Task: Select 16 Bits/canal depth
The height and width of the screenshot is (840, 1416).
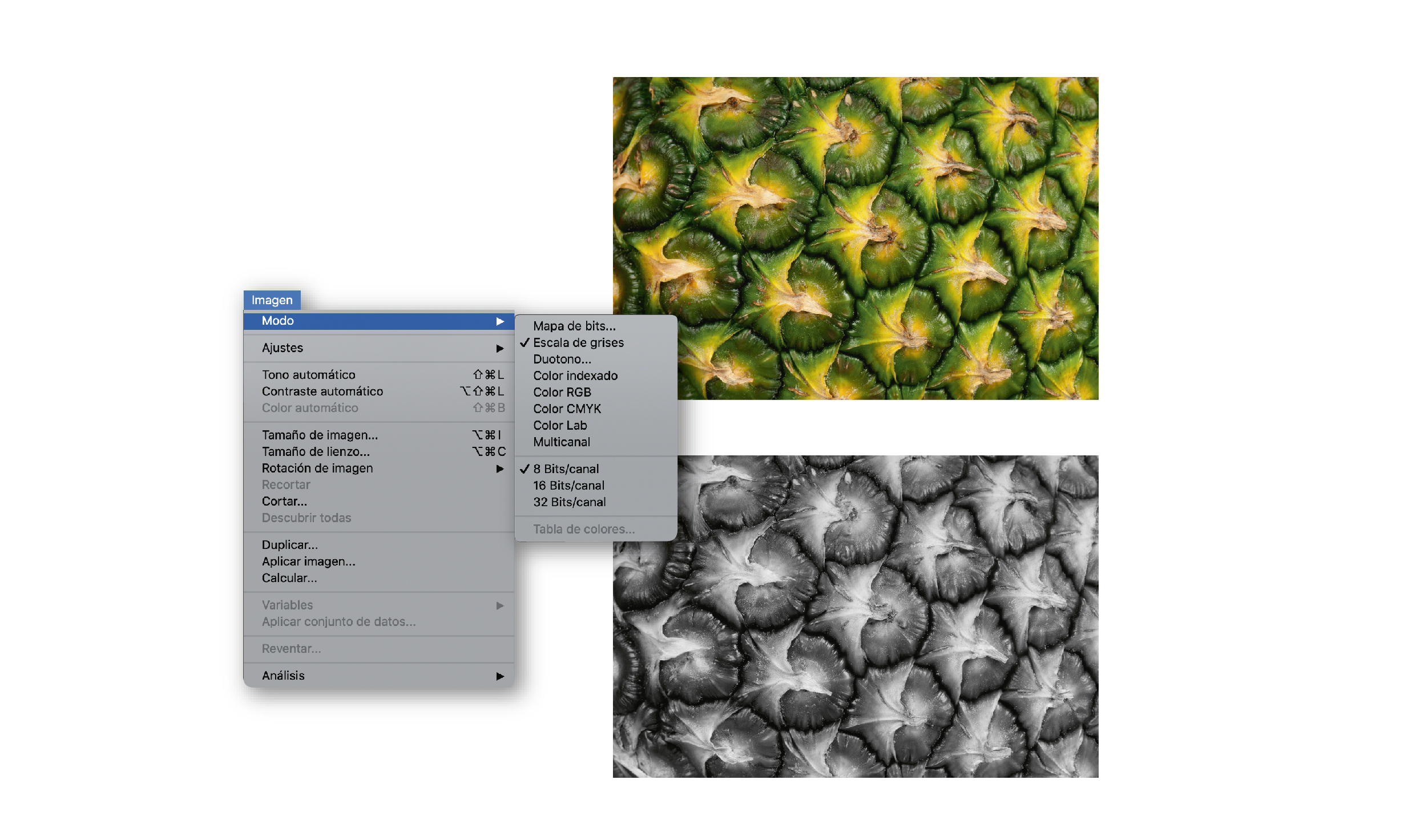Action: coord(568,486)
